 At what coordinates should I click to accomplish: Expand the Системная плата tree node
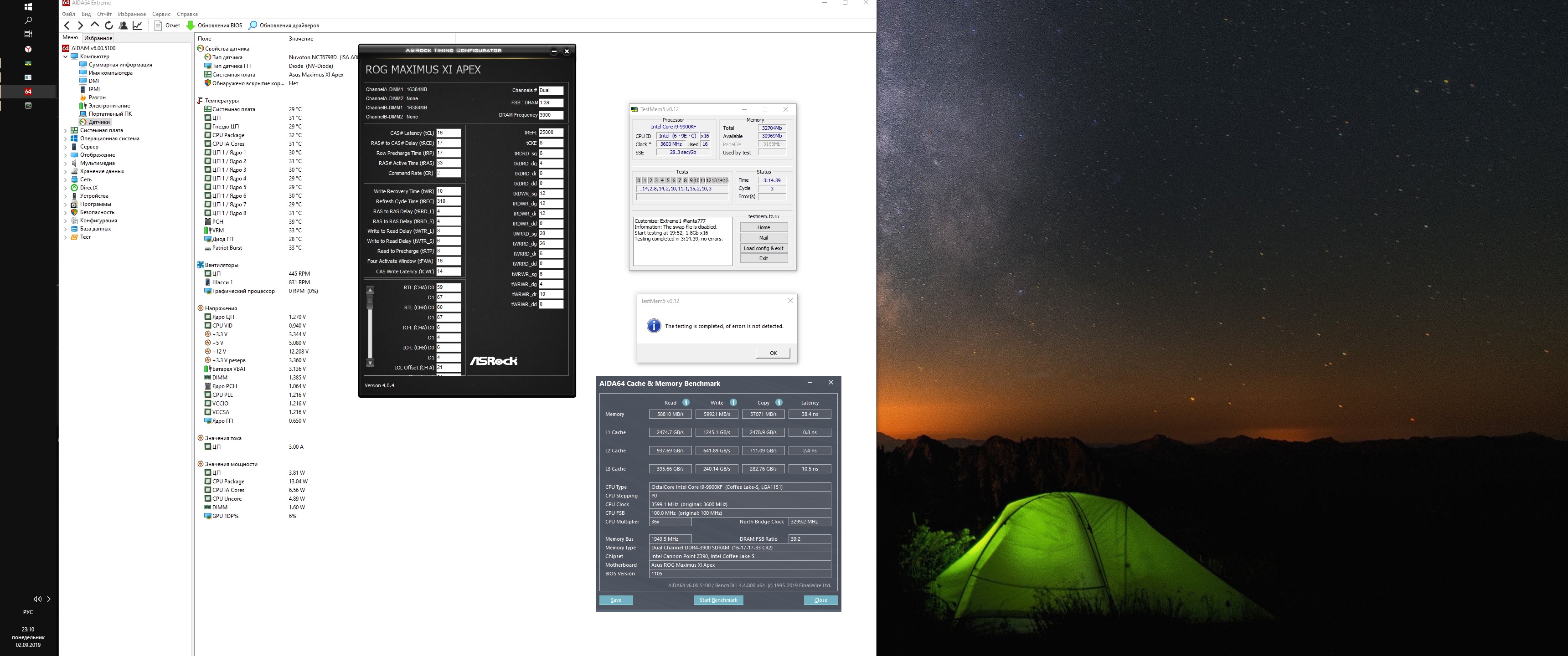point(66,130)
